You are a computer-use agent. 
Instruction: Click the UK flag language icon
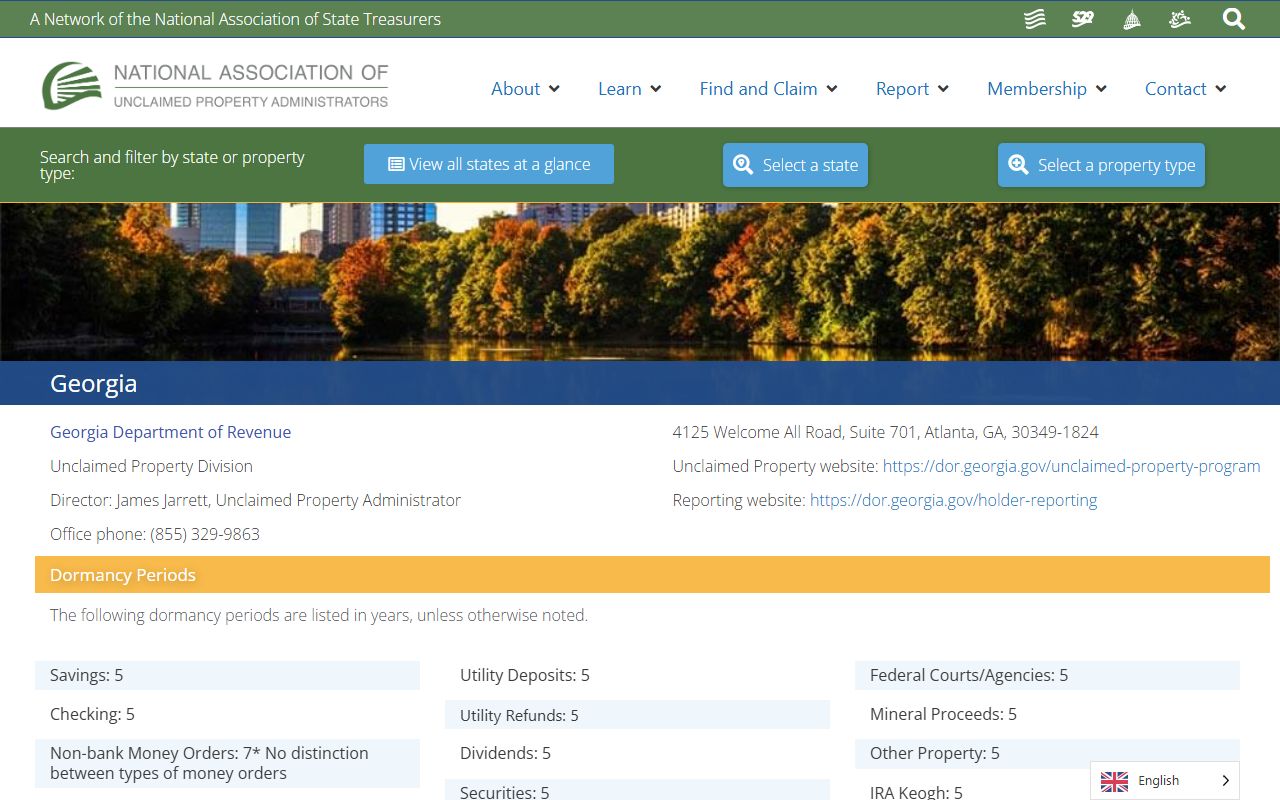point(1114,781)
